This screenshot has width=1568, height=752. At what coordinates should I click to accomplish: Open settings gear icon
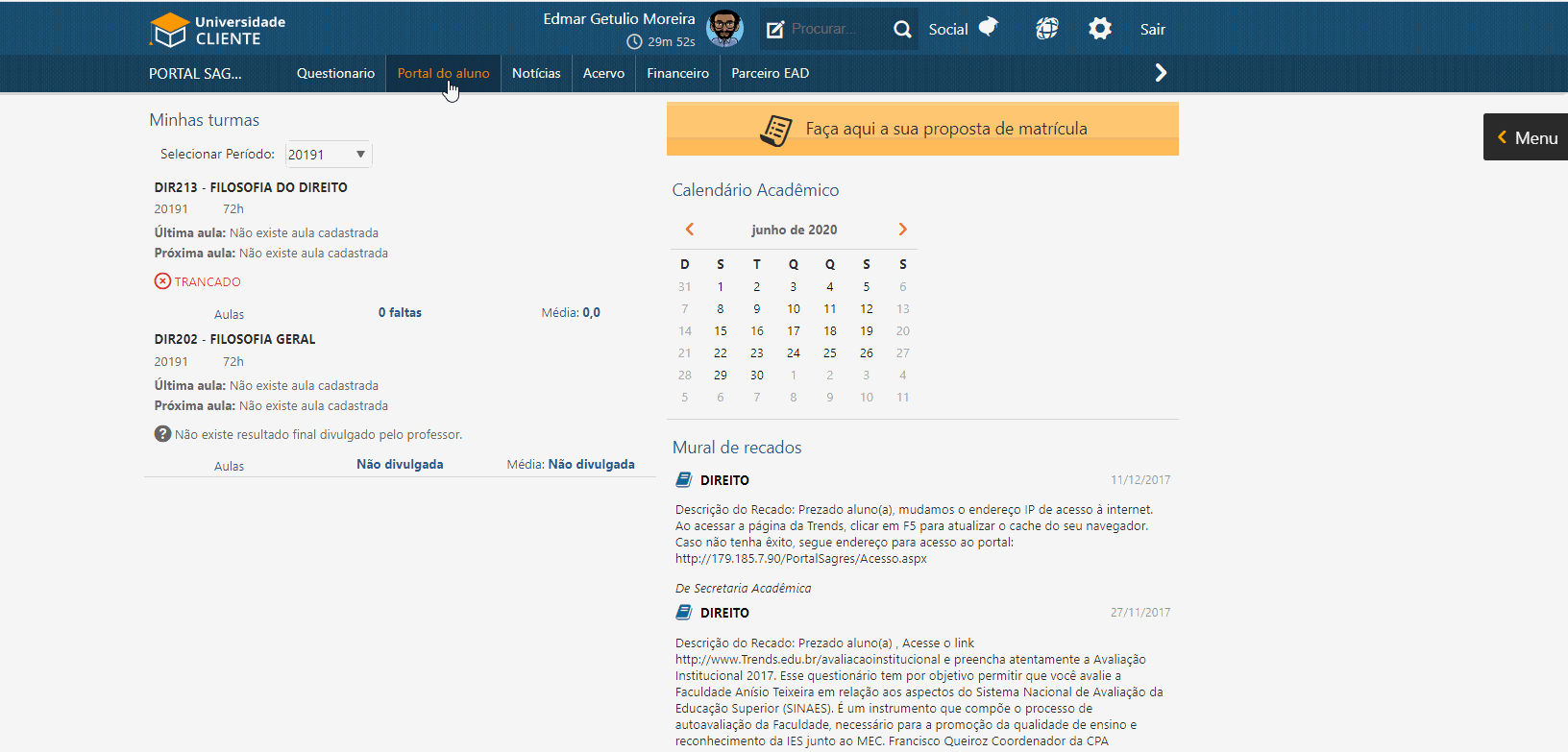tap(1100, 29)
